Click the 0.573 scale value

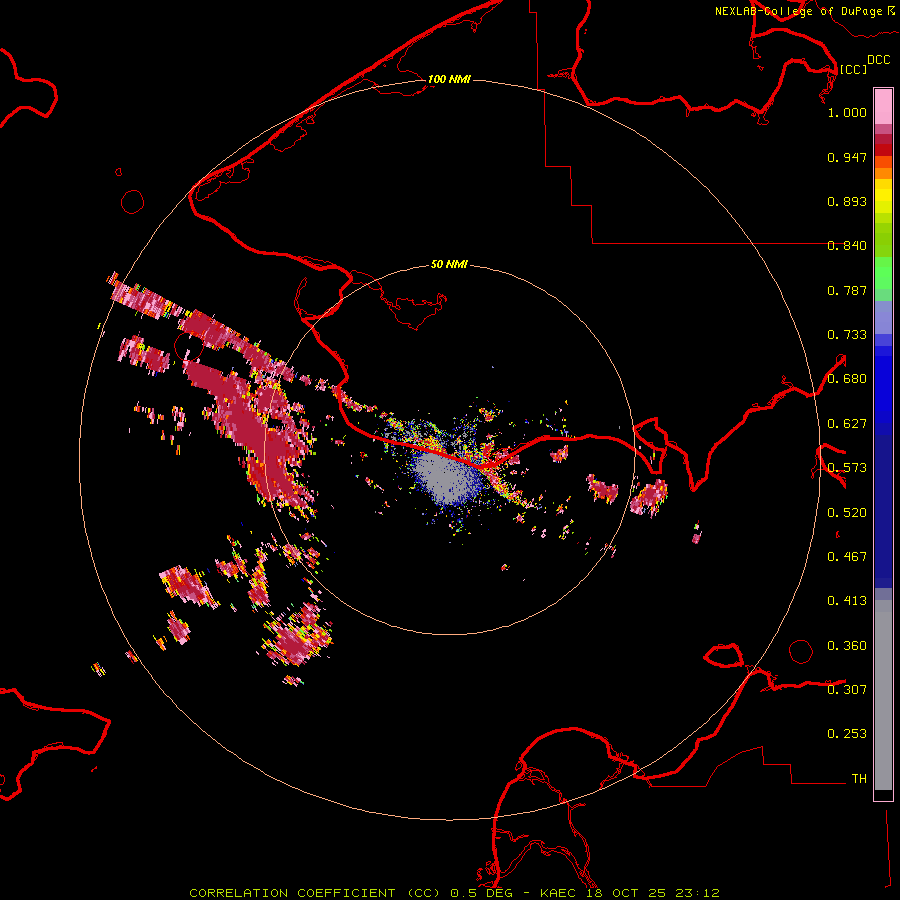847,468
